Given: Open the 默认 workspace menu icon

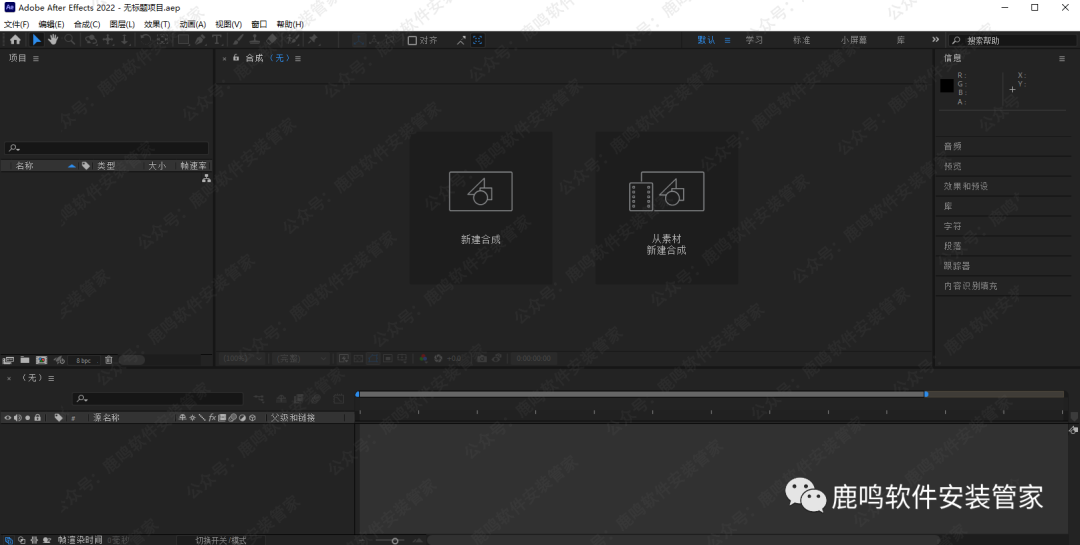Looking at the screenshot, I should pyautogui.click(x=727, y=40).
